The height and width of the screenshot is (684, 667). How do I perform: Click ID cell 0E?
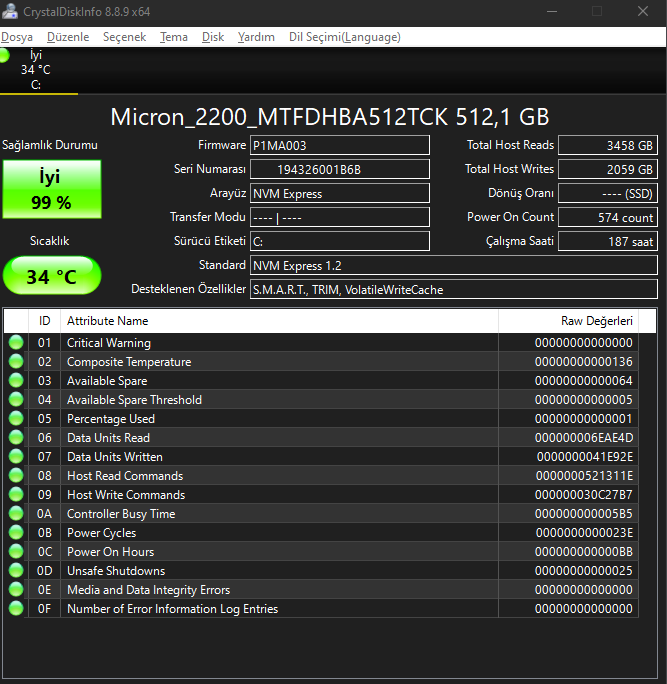coord(44,590)
